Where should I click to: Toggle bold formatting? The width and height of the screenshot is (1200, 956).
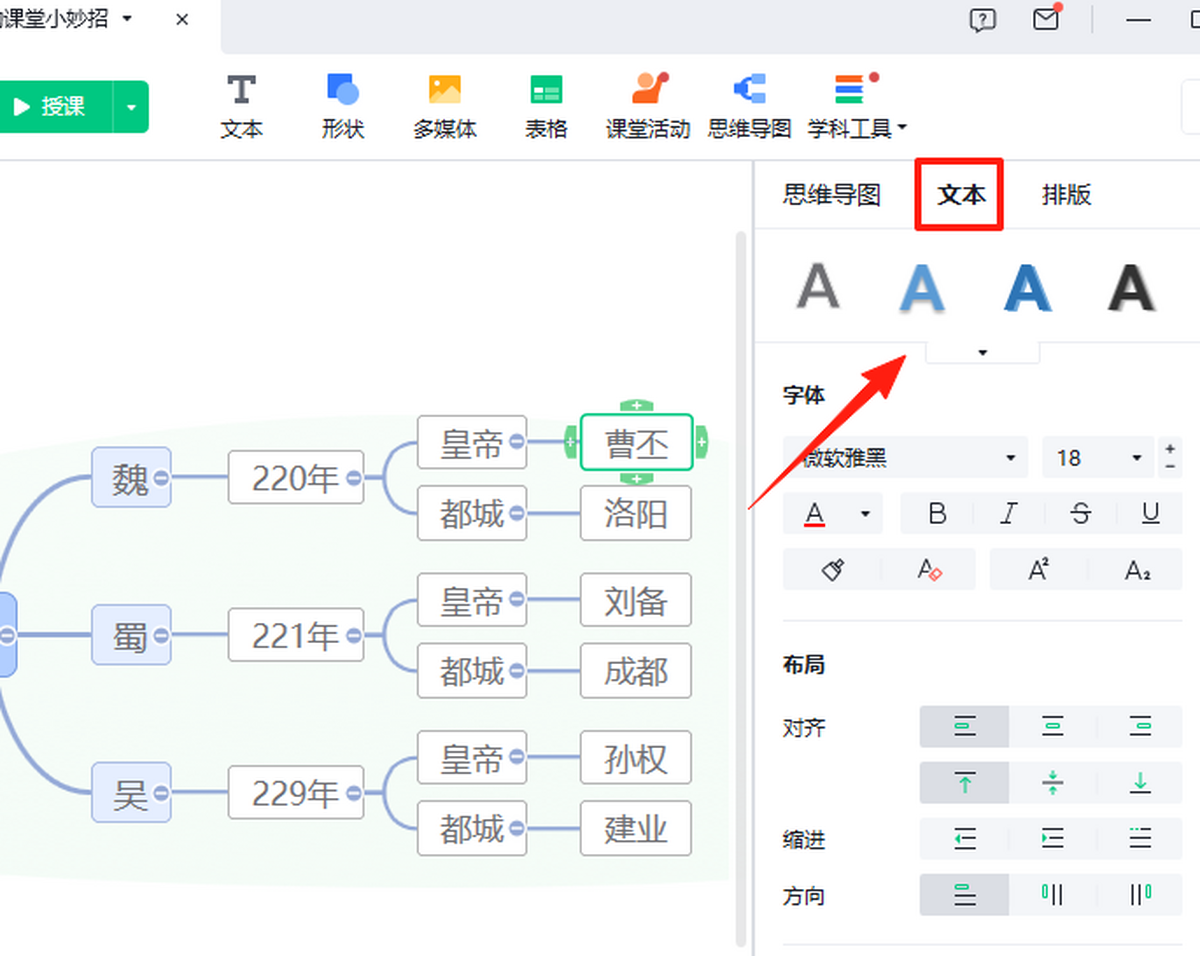pyautogui.click(x=937, y=513)
